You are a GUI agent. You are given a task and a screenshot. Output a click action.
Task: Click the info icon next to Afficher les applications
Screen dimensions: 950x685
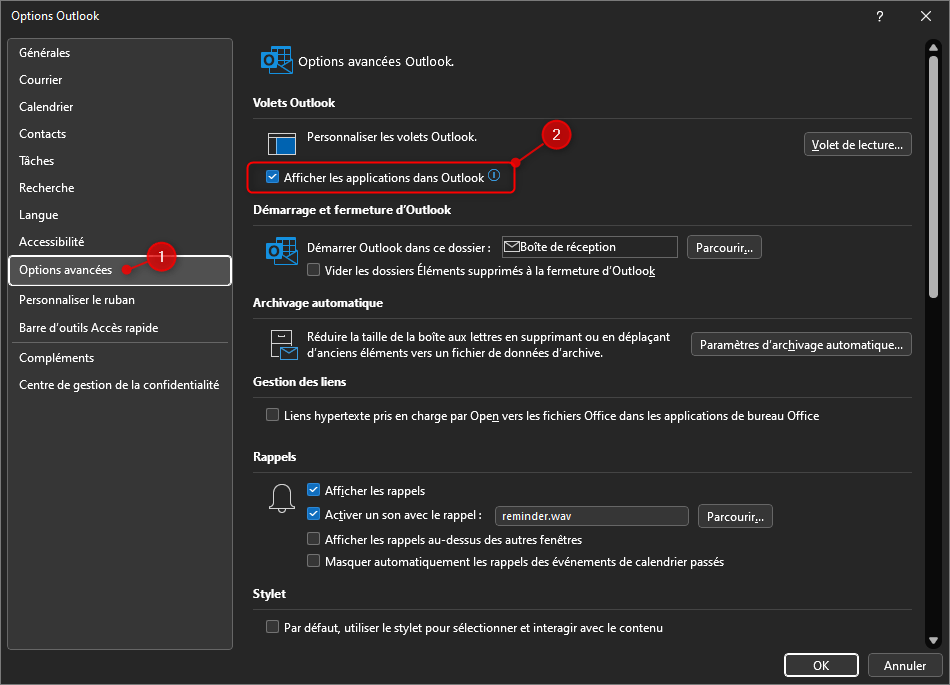pyautogui.click(x=493, y=175)
